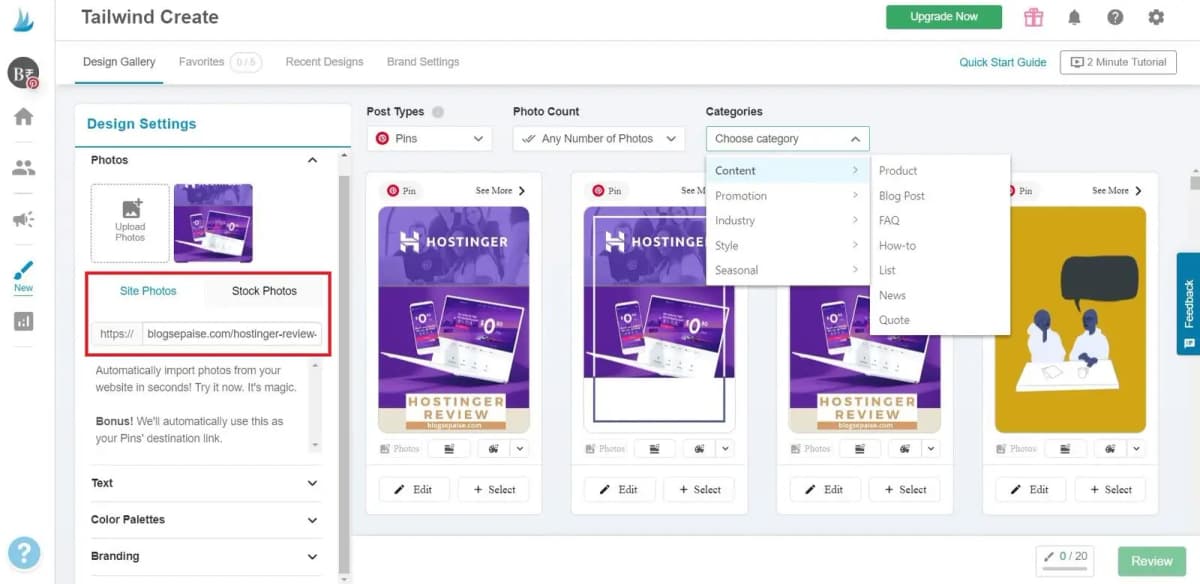Open the gift box icon in header
Viewport: 1200px width, 584px height.
[1033, 17]
